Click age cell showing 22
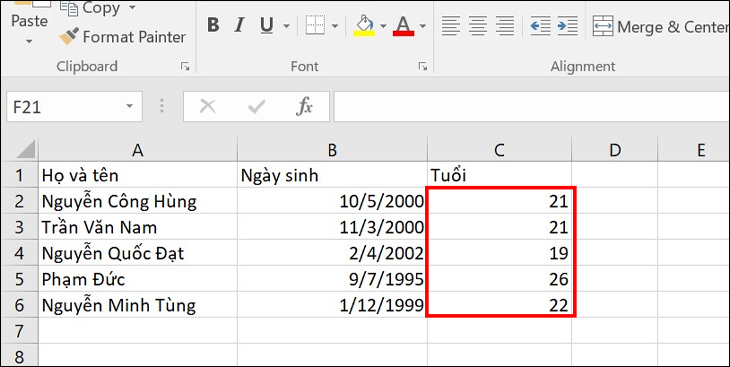Viewport: 730px width, 367px height. click(500, 306)
